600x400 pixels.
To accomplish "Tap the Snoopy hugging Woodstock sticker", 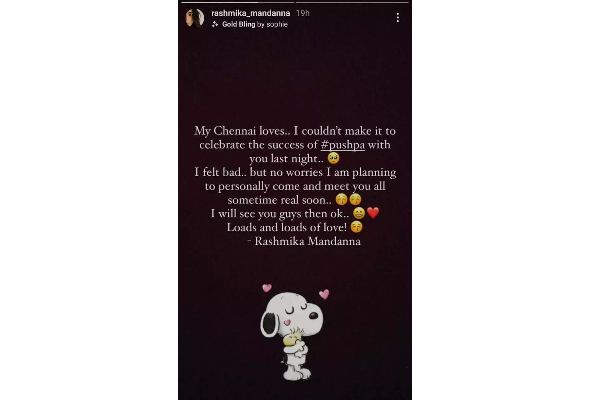I will click(x=292, y=336).
